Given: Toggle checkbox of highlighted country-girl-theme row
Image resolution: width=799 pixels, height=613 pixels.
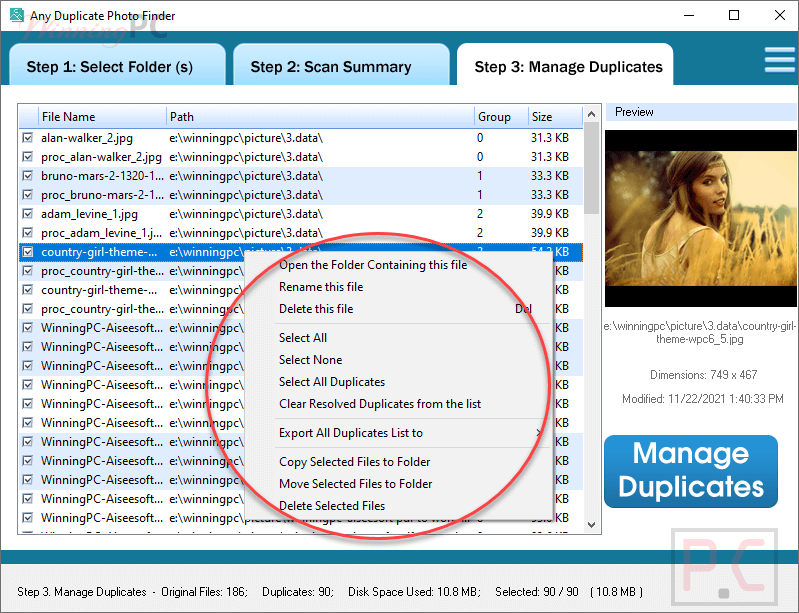Looking at the screenshot, I should pyautogui.click(x=28, y=252).
